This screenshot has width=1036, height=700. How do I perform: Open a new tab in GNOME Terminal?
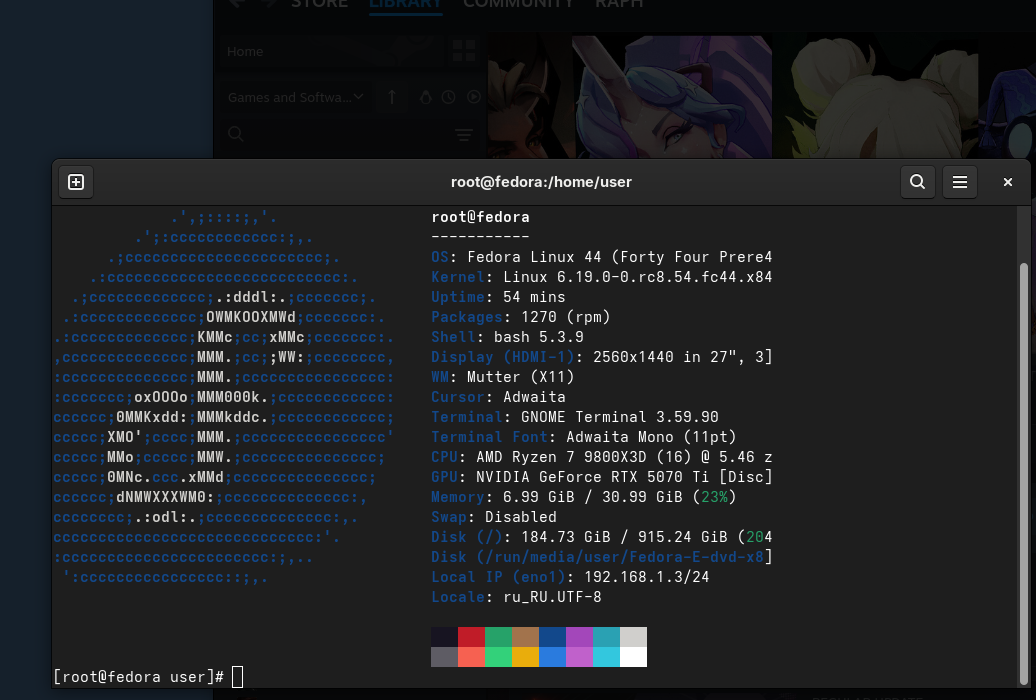click(76, 182)
